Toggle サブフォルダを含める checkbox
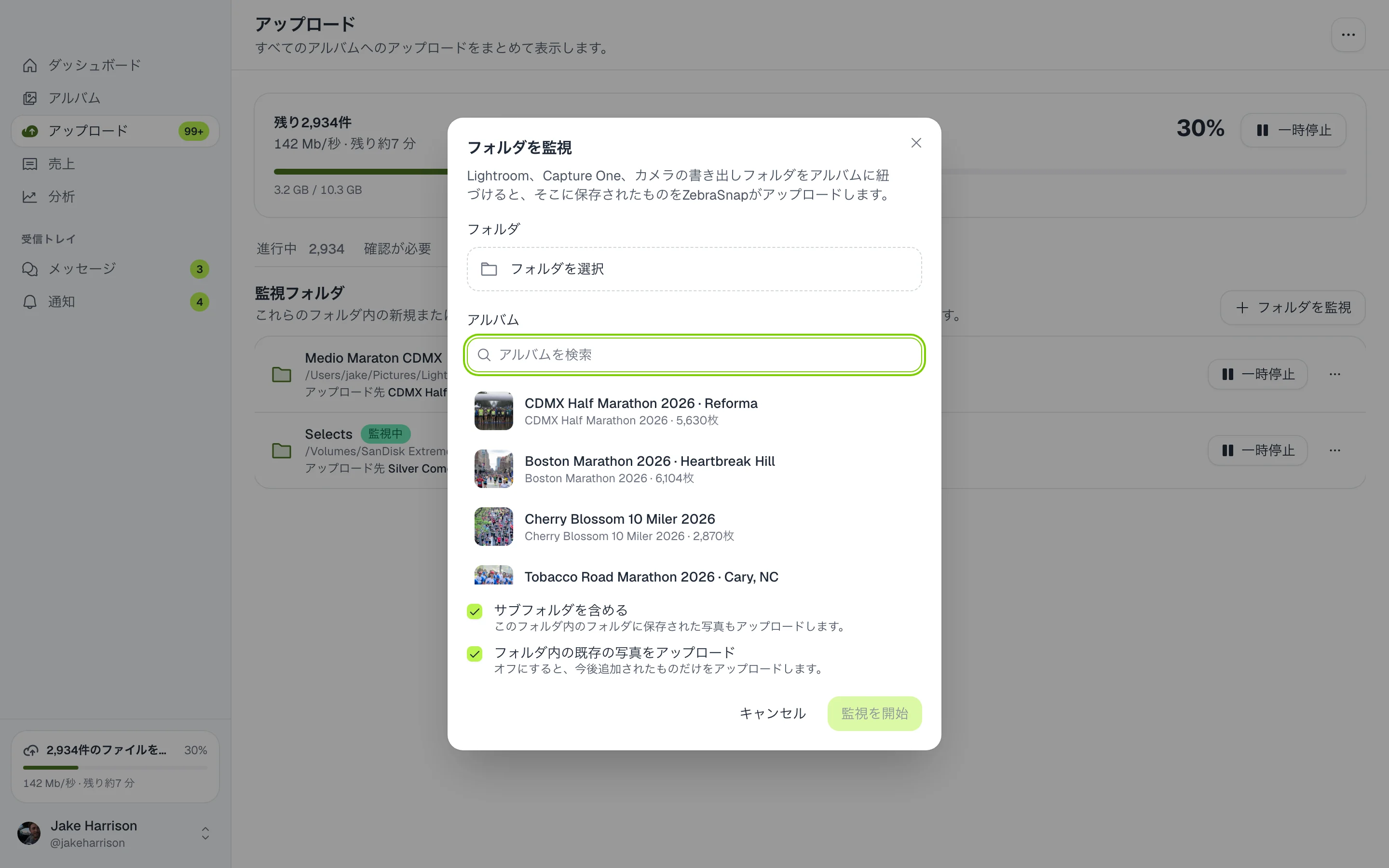Screen dimensions: 1389x868 coord(475,611)
